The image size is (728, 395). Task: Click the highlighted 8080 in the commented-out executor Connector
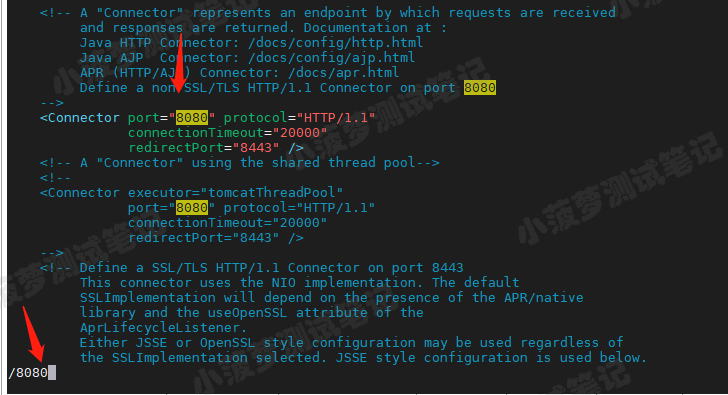click(x=192, y=207)
